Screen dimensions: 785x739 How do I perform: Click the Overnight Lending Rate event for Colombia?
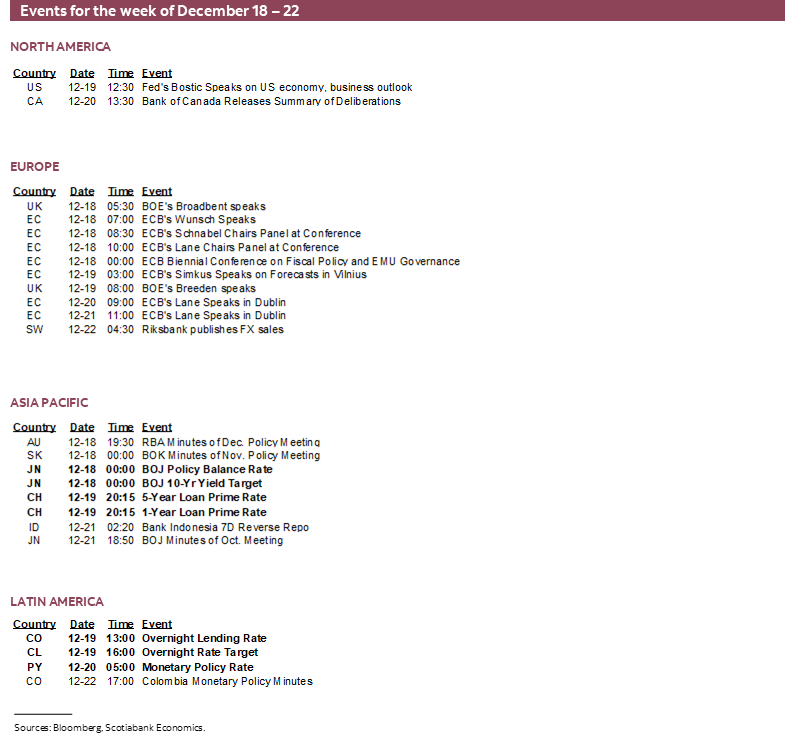click(x=204, y=638)
